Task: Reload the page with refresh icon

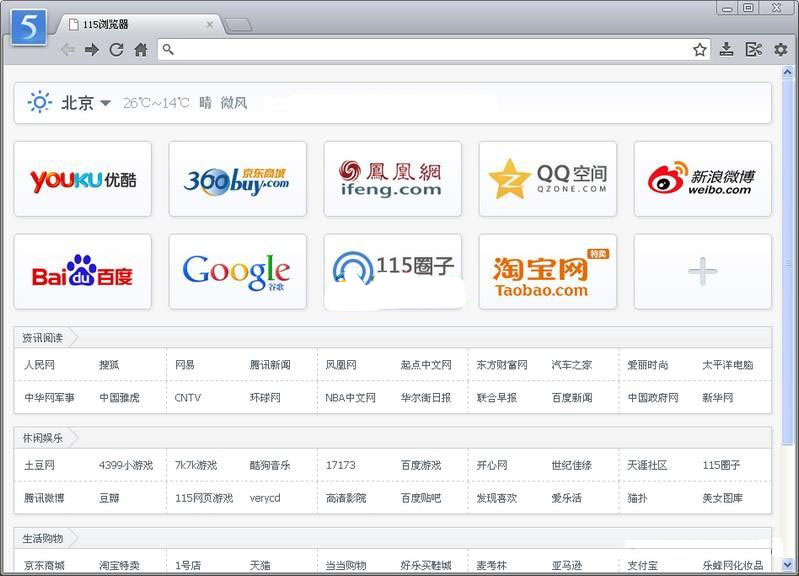Action: pyautogui.click(x=116, y=49)
